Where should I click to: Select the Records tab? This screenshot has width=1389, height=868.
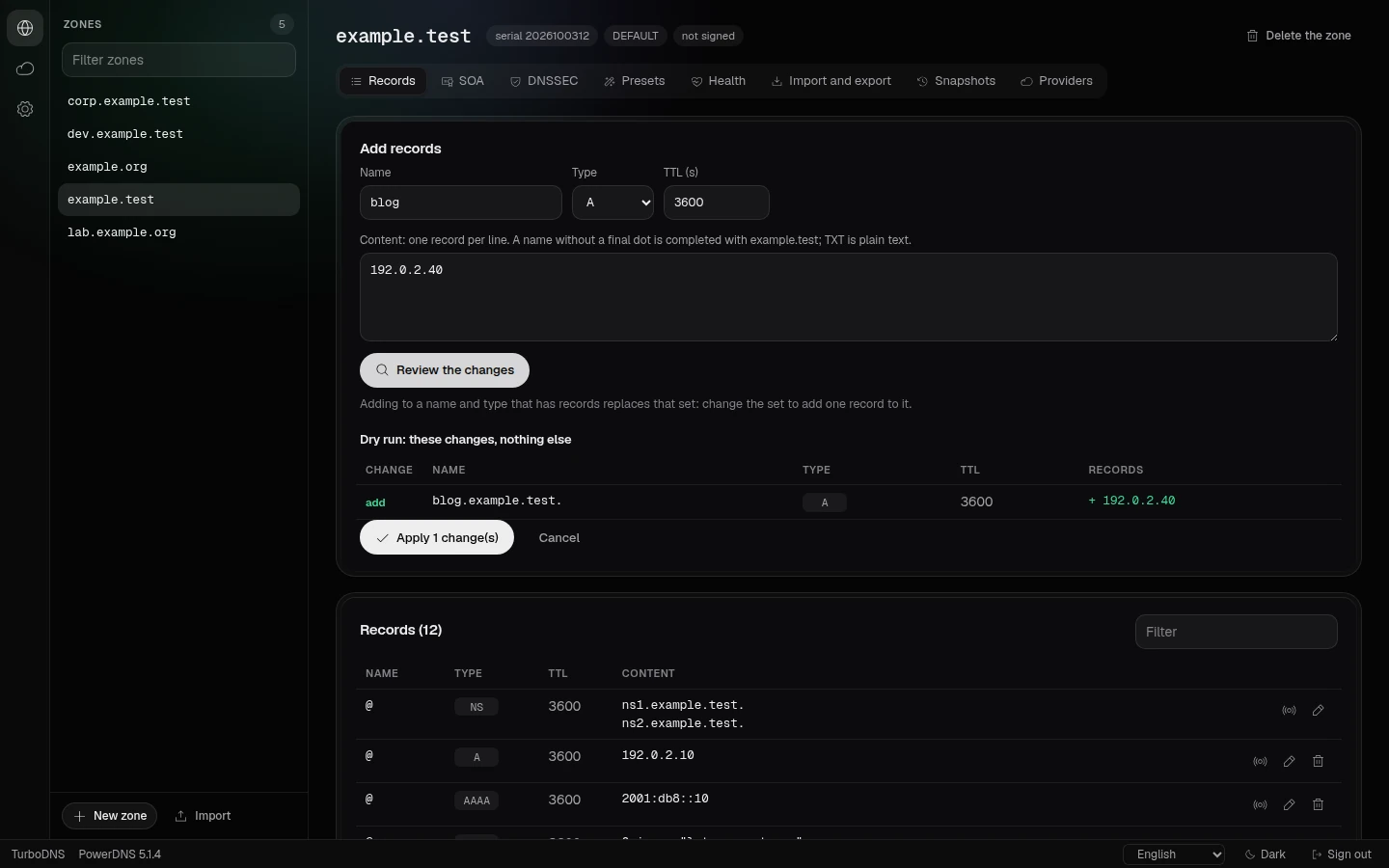click(x=383, y=81)
